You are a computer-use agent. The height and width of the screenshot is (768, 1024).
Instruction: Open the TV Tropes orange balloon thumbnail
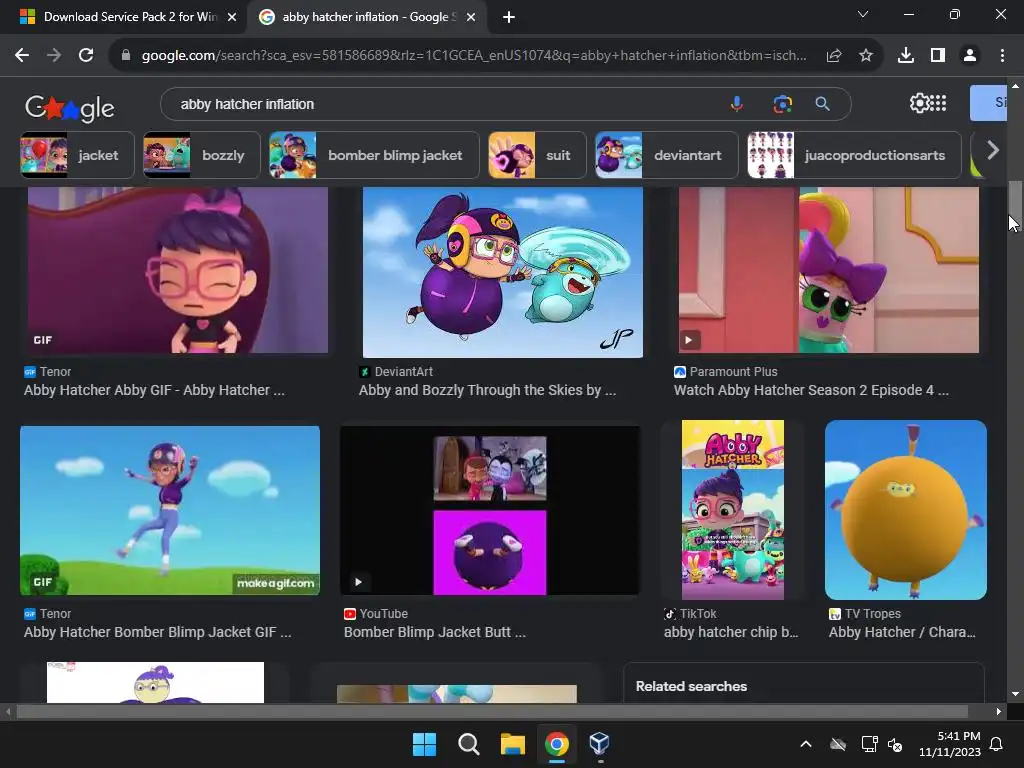906,510
